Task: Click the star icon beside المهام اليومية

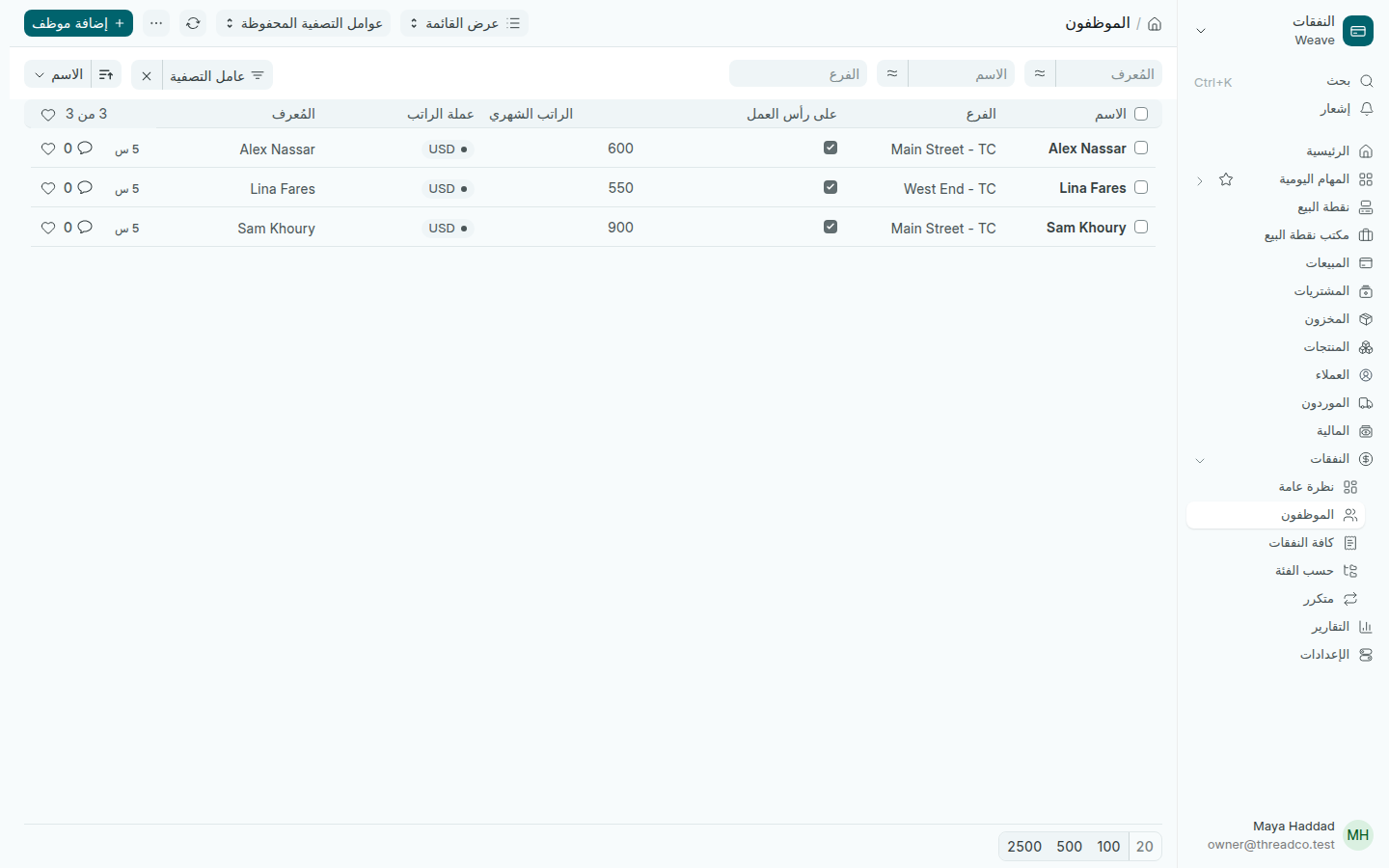Action: click(1226, 179)
